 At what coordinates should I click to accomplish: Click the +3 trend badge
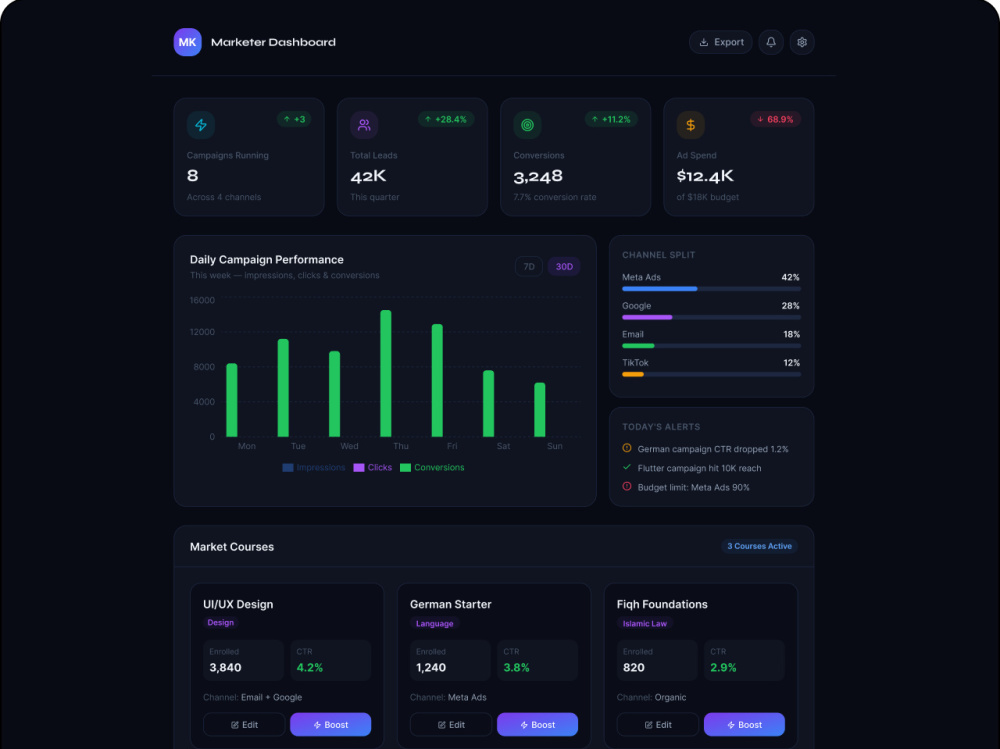click(x=294, y=119)
